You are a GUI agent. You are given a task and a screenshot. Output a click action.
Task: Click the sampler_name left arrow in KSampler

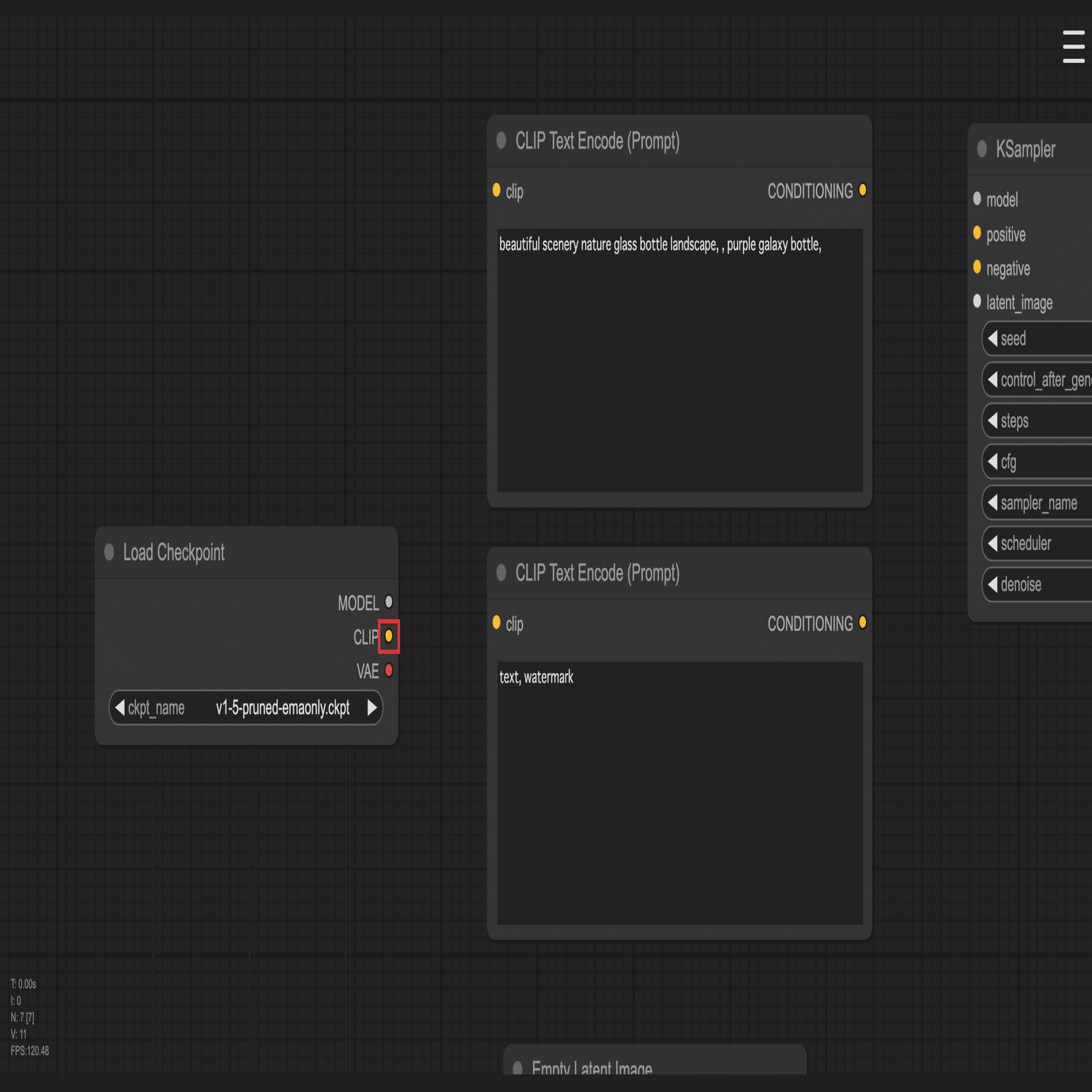tap(993, 502)
